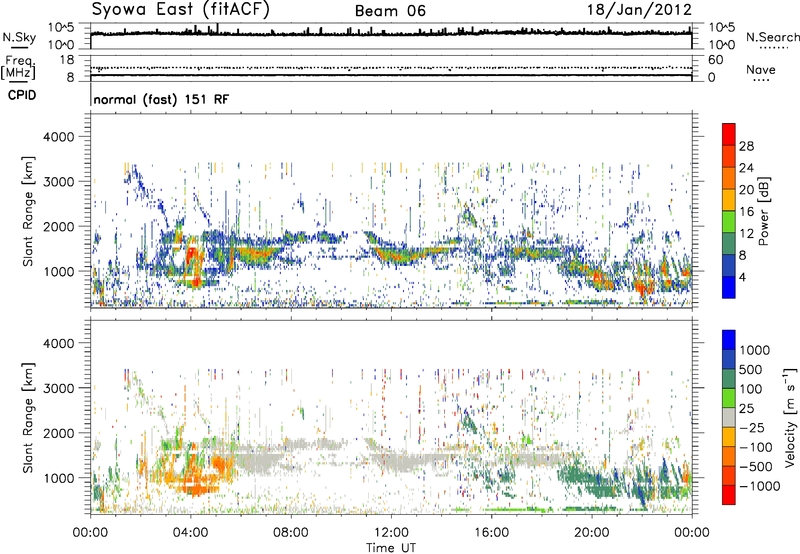Viewport: 800px width, 554px height.
Task: Click the '10^0' tick next to N.Search
Action: click(x=722, y=45)
